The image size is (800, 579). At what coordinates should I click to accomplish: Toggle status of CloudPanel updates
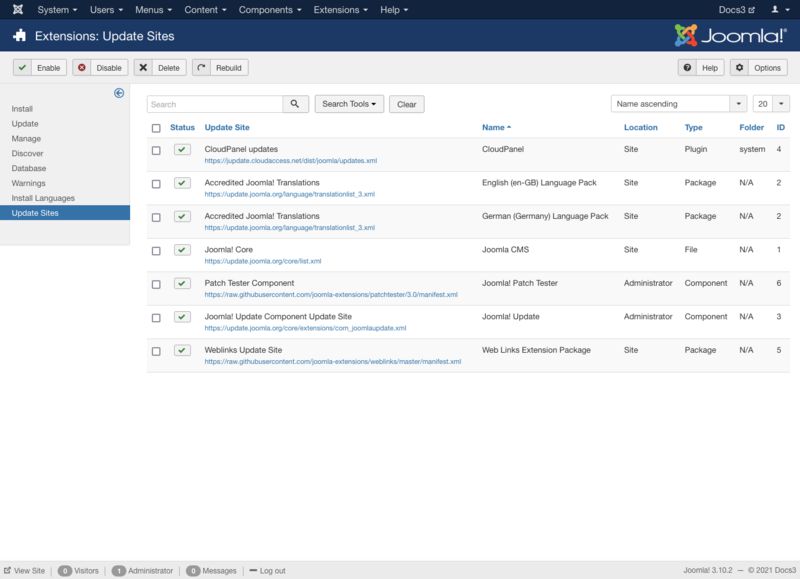182,149
